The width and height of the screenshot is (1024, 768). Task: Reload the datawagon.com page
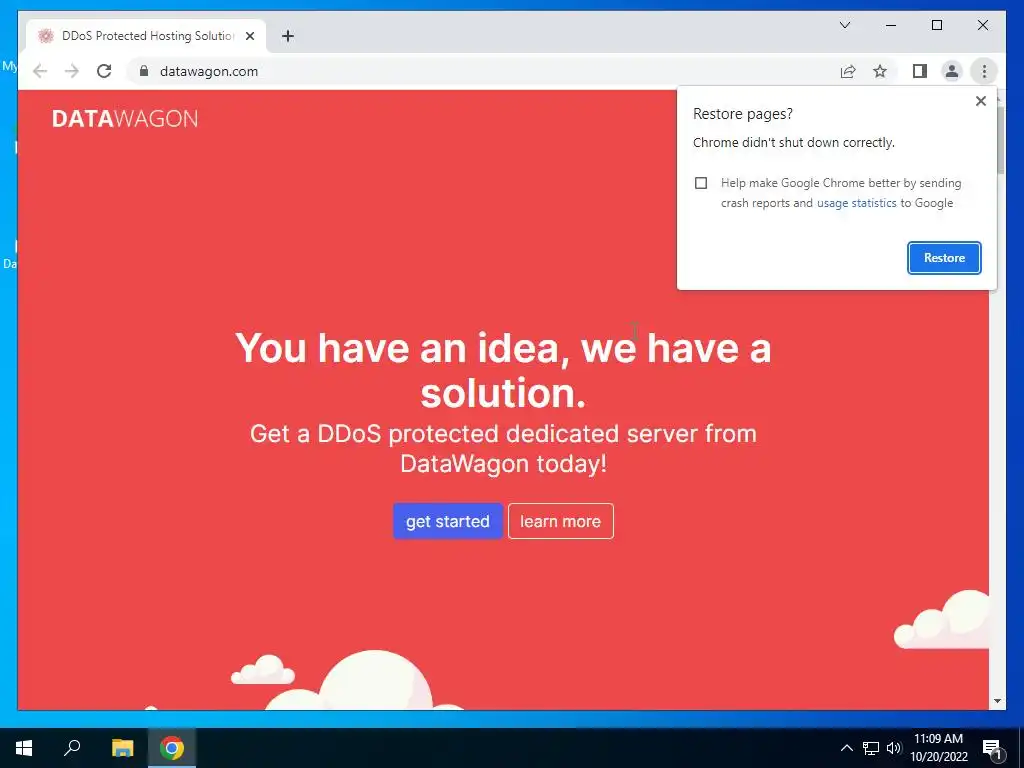pyautogui.click(x=104, y=71)
